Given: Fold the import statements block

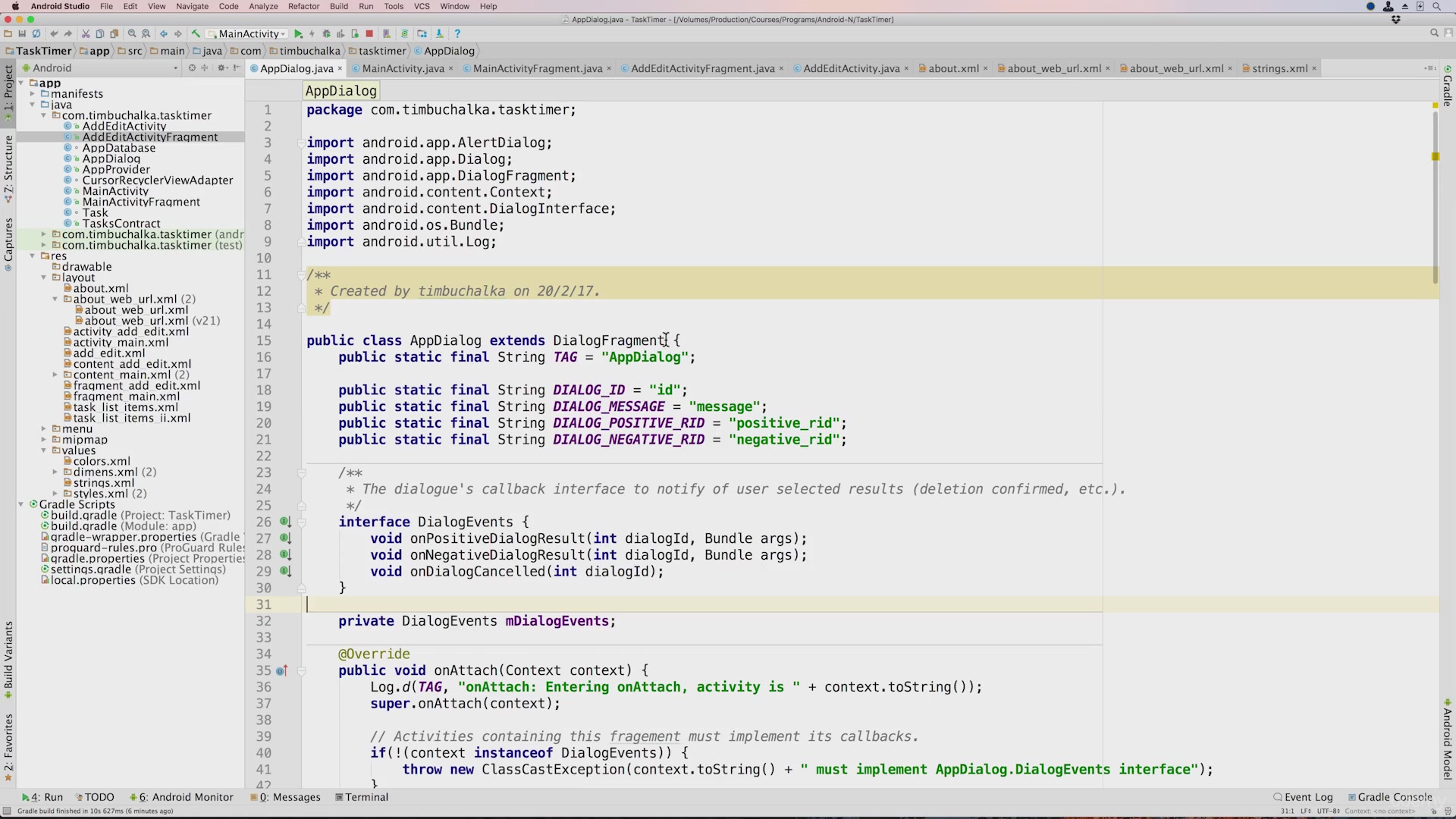Looking at the screenshot, I should (301, 143).
